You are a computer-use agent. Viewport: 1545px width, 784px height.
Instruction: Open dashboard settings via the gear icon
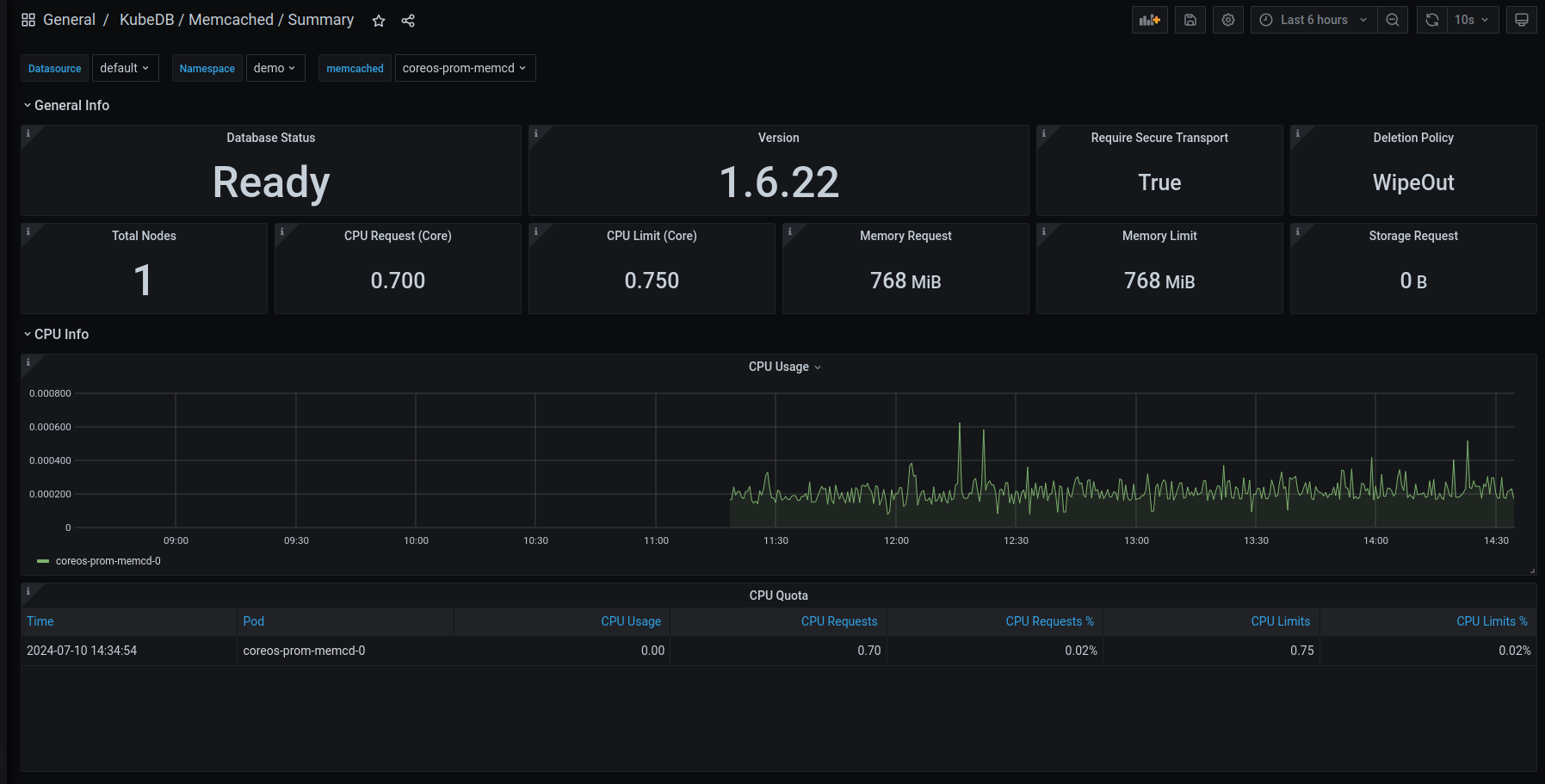click(x=1227, y=19)
